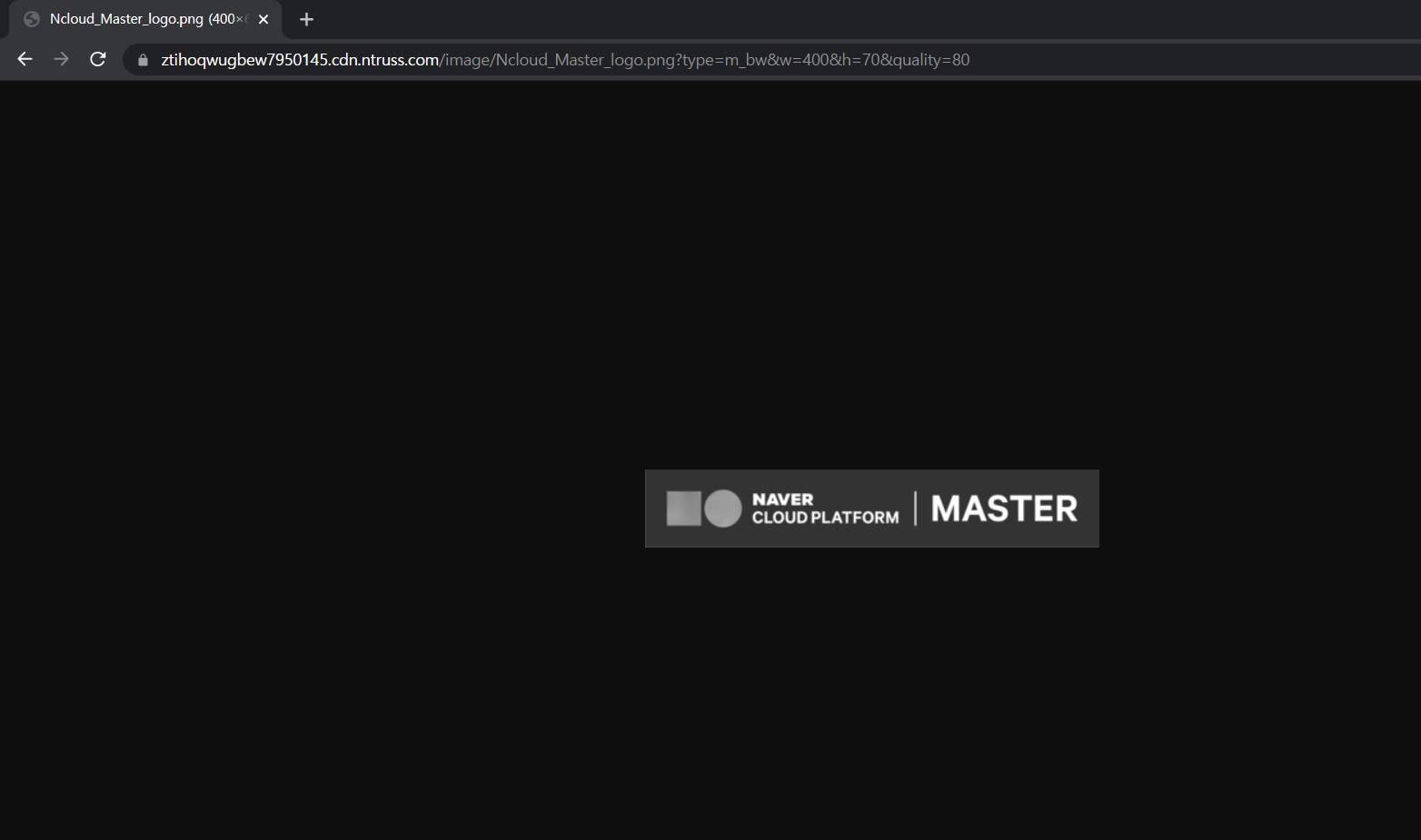Reload the current page
Screen dimensions: 1421x840
97,59
